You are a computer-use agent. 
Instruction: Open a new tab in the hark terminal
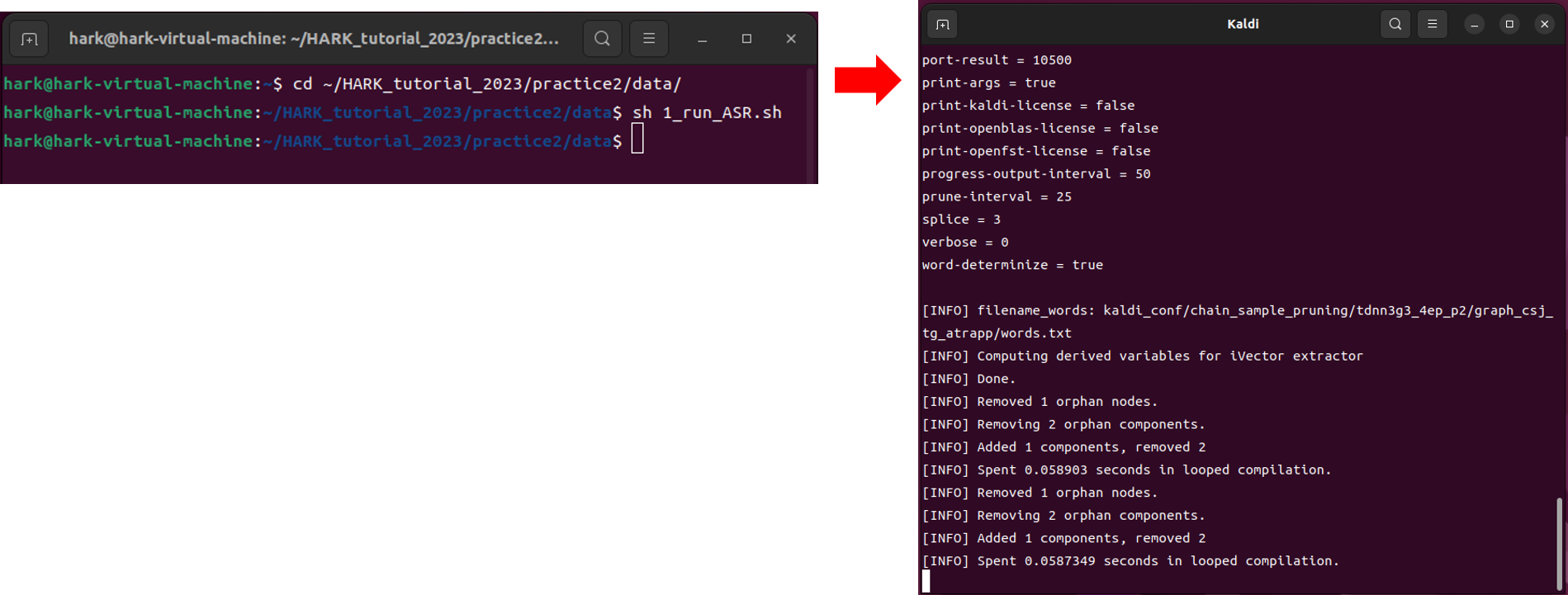tap(30, 39)
